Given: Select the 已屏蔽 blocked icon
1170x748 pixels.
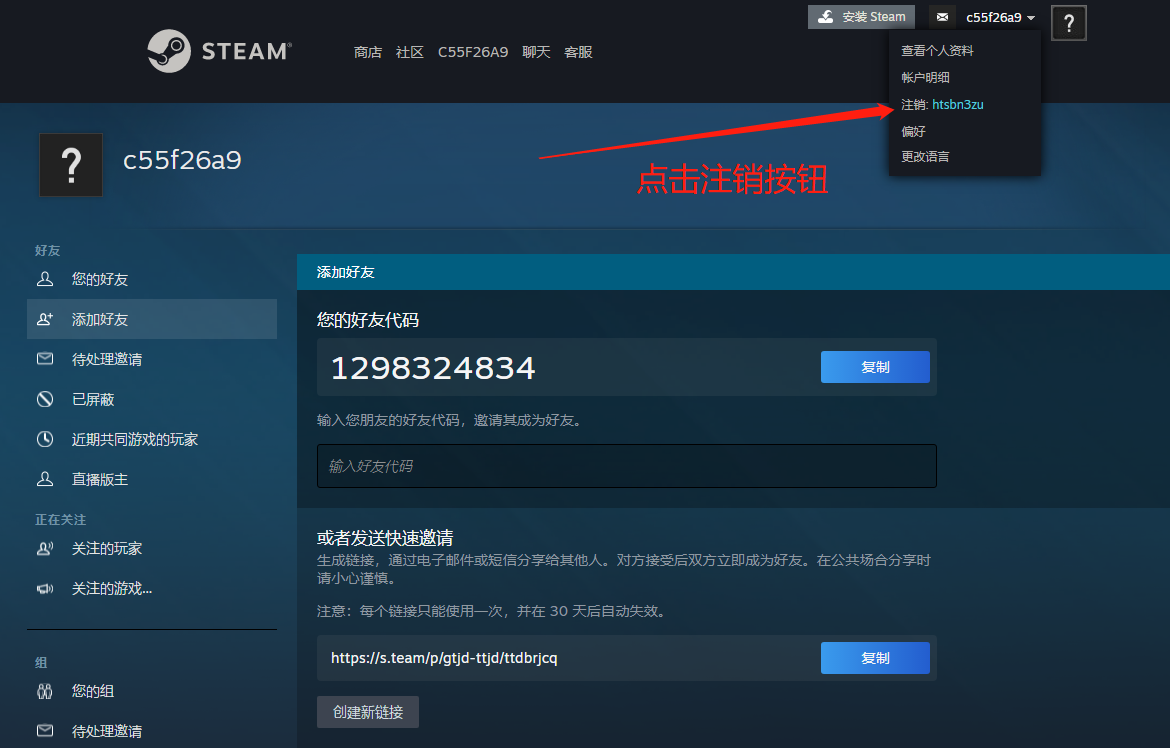Looking at the screenshot, I should [45, 399].
